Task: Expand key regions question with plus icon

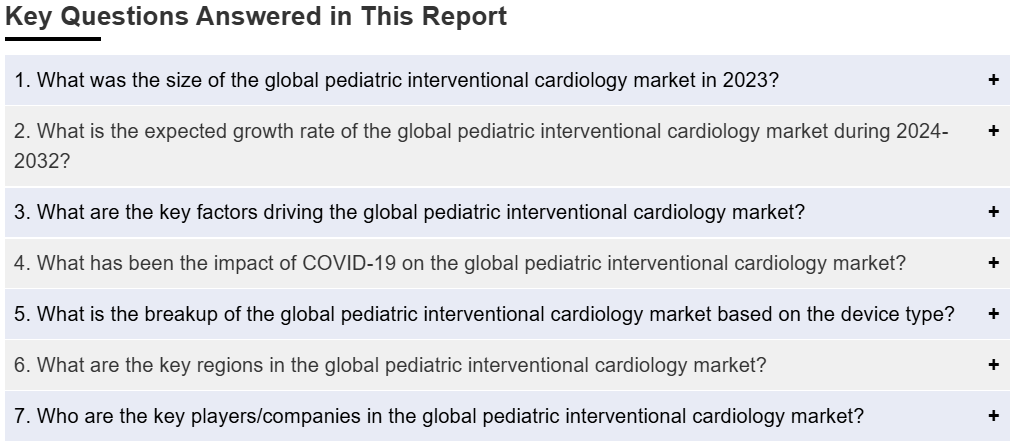Action: coord(993,365)
